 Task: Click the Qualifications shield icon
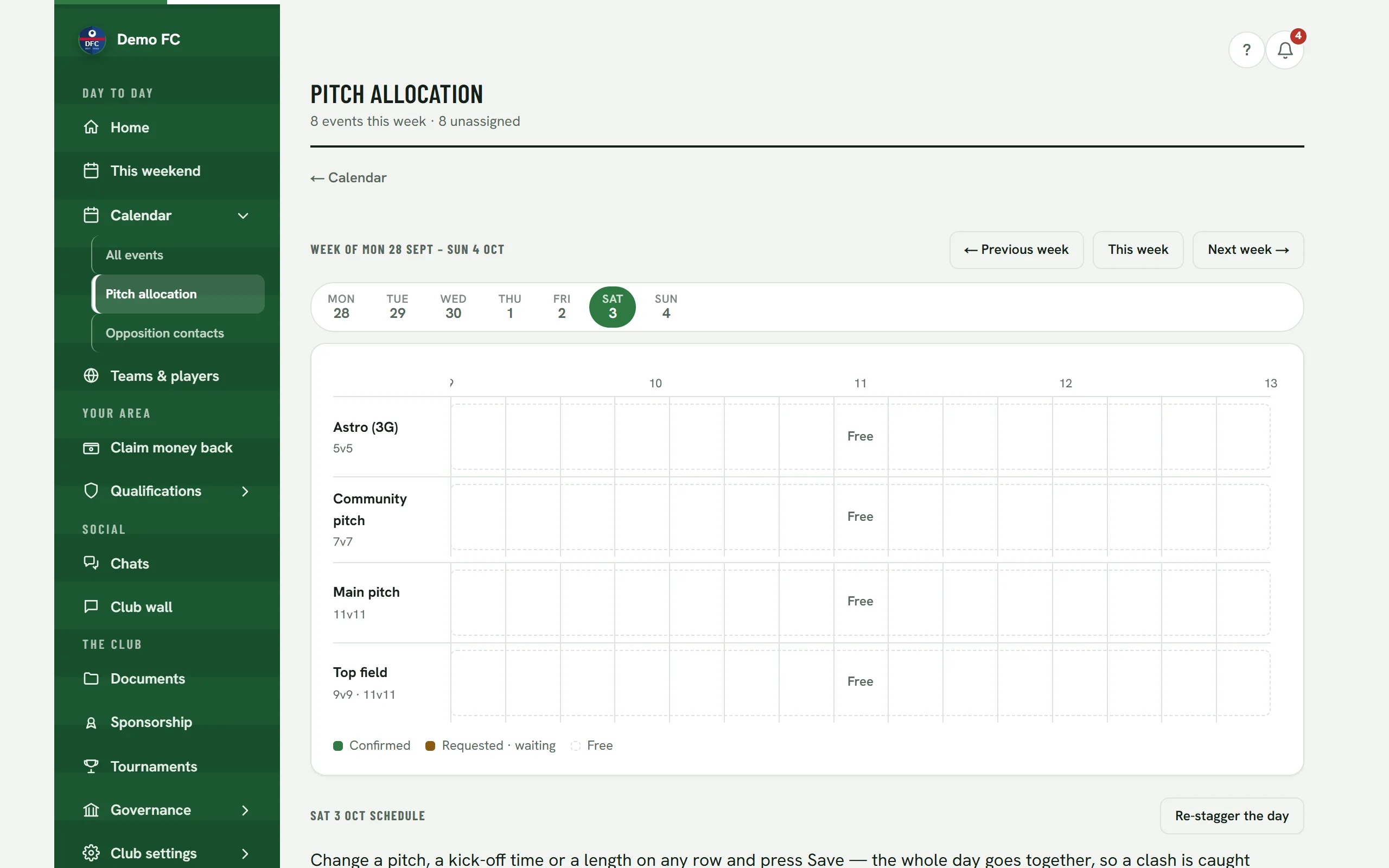pos(91,491)
